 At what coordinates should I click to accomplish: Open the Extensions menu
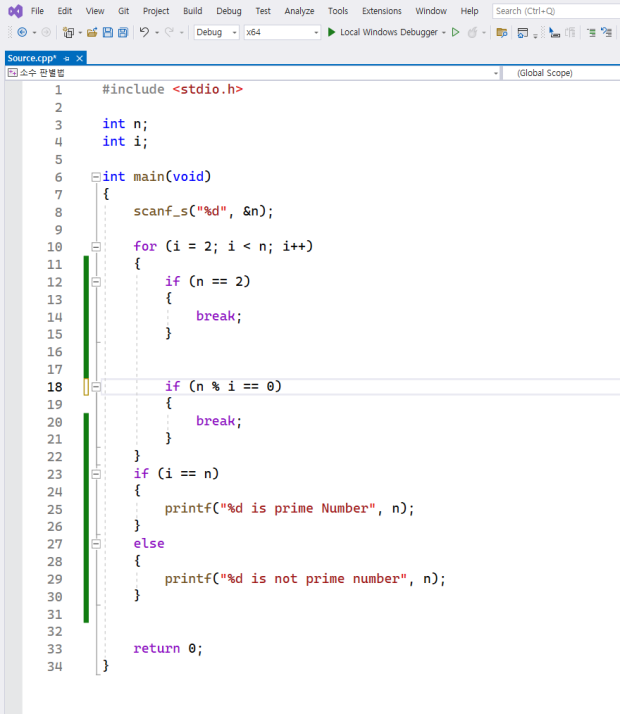click(381, 11)
